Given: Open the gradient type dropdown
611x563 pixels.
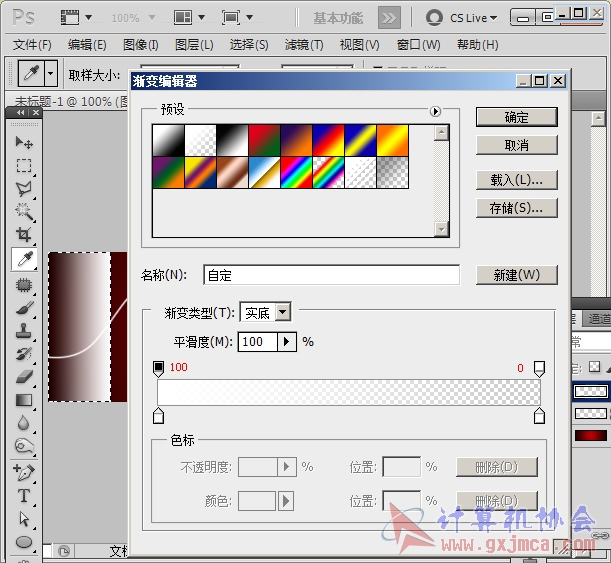Looking at the screenshot, I should (x=283, y=312).
